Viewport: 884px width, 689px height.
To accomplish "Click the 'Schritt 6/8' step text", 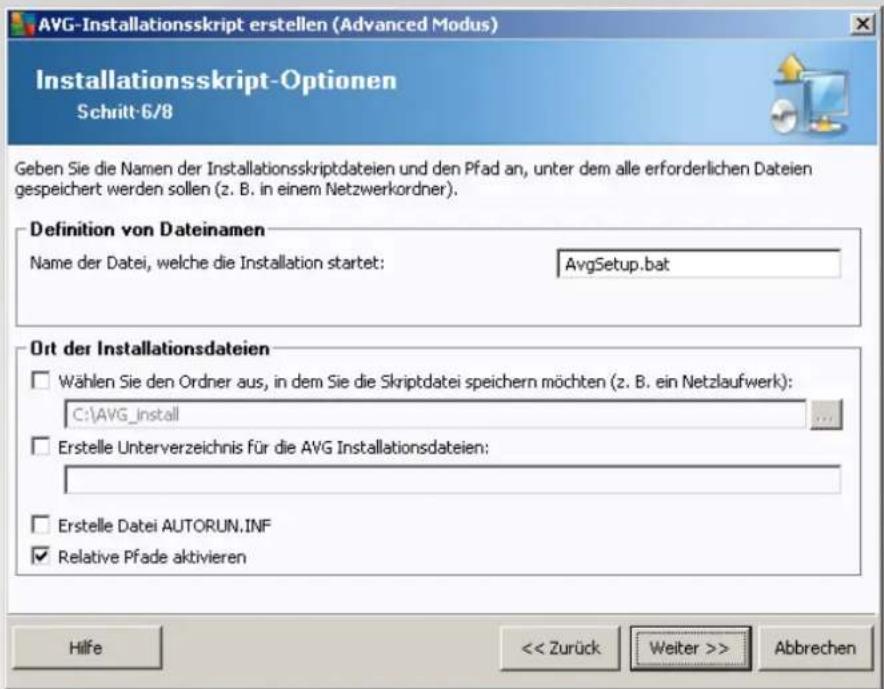I will [x=125, y=112].
